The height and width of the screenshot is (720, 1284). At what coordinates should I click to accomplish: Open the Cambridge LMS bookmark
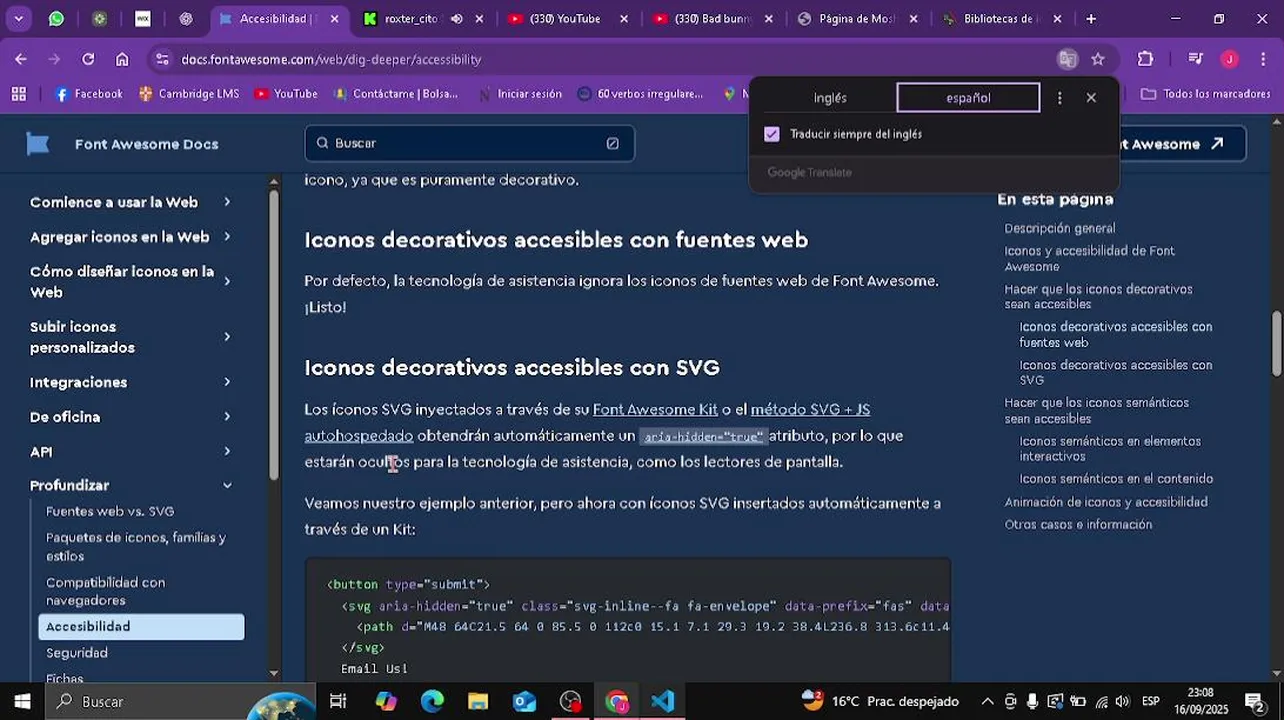pyautogui.click(x=189, y=94)
